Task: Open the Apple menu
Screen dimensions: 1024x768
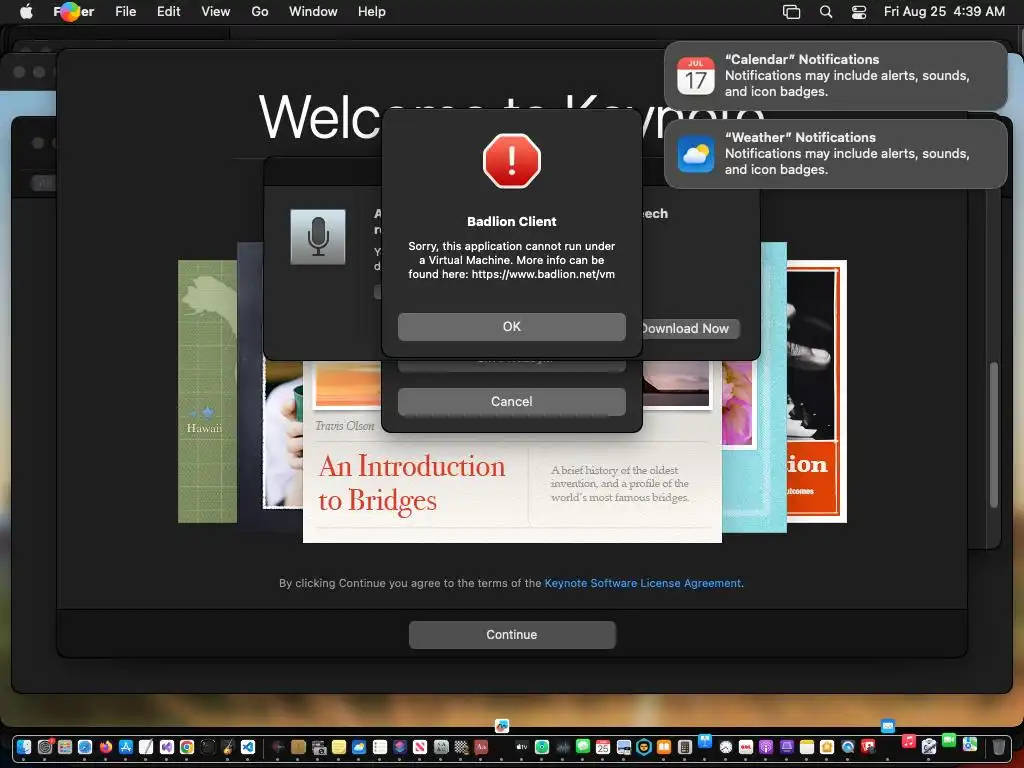Action: 26,12
